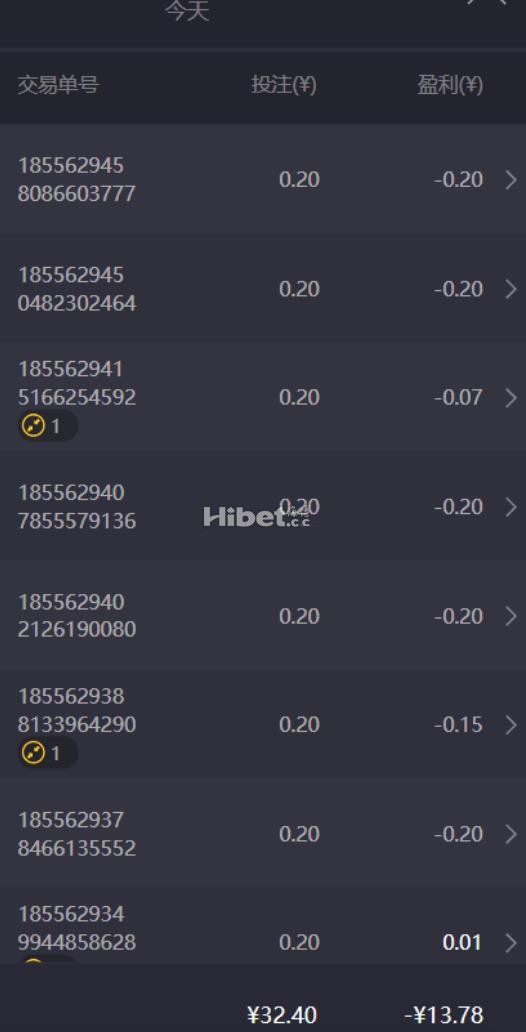Click the 投注(¥) column header
This screenshot has height=1032, width=526.
pos(284,85)
